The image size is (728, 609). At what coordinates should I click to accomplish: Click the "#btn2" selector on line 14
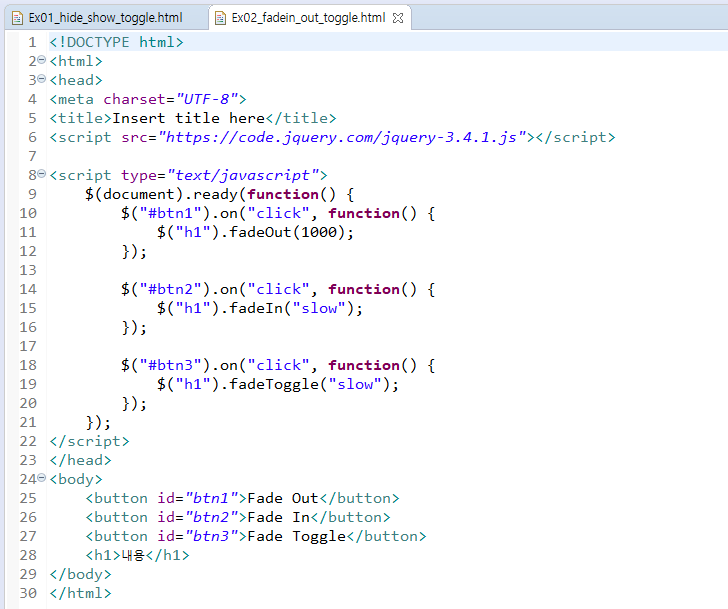point(170,290)
